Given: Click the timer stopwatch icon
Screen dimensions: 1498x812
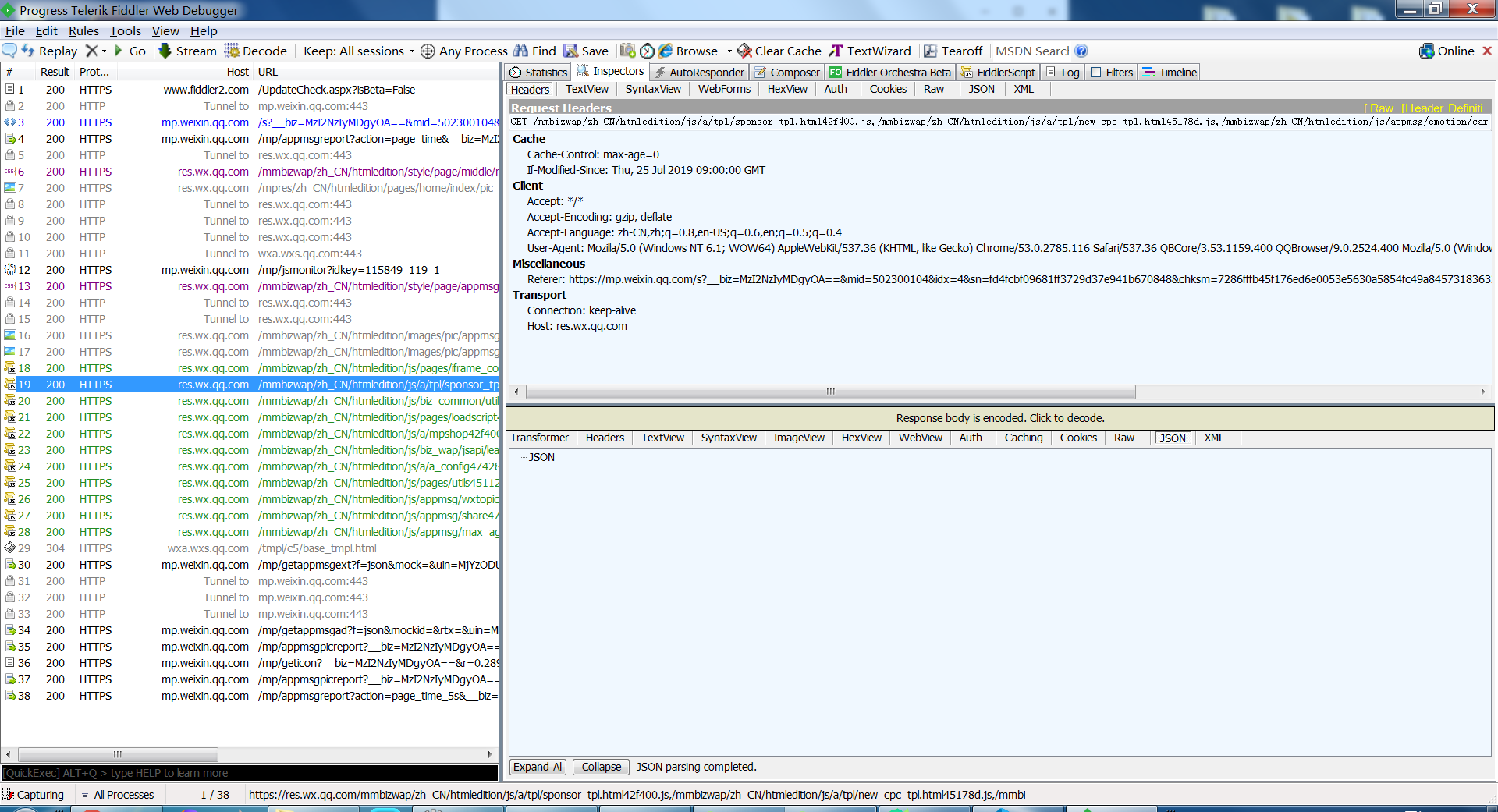Looking at the screenshot, I should tap(647, 51).
